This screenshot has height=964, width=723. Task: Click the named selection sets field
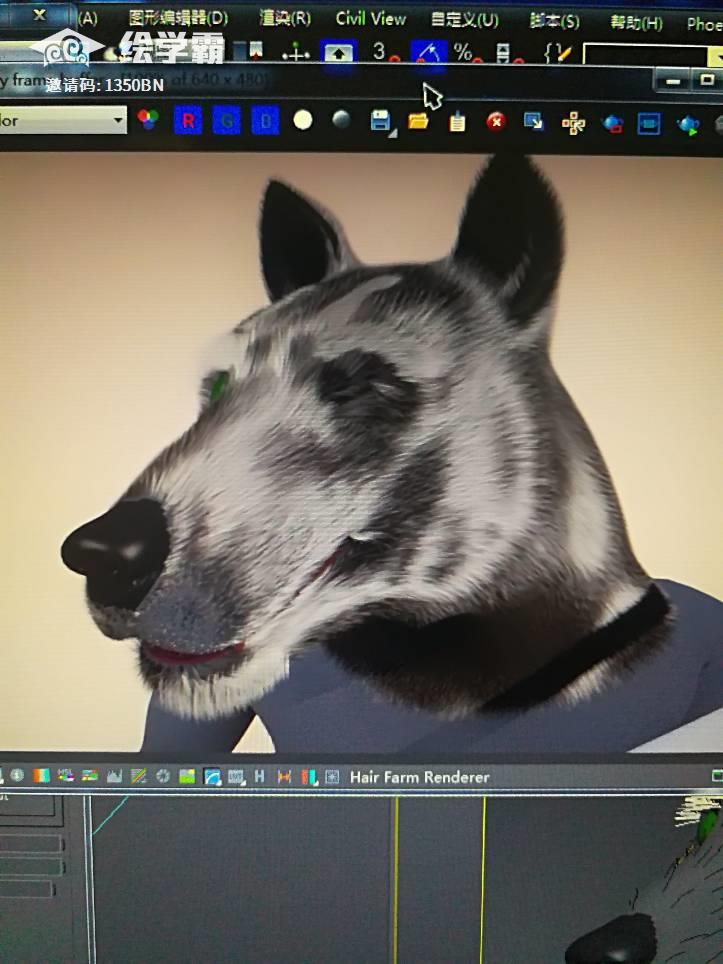(646, 57)
